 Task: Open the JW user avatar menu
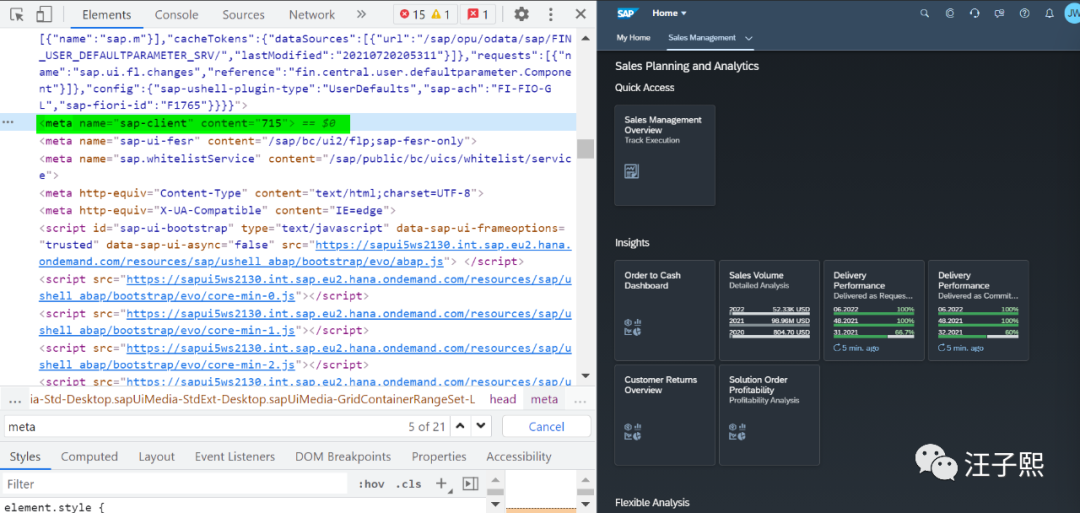pos(1072,13)
